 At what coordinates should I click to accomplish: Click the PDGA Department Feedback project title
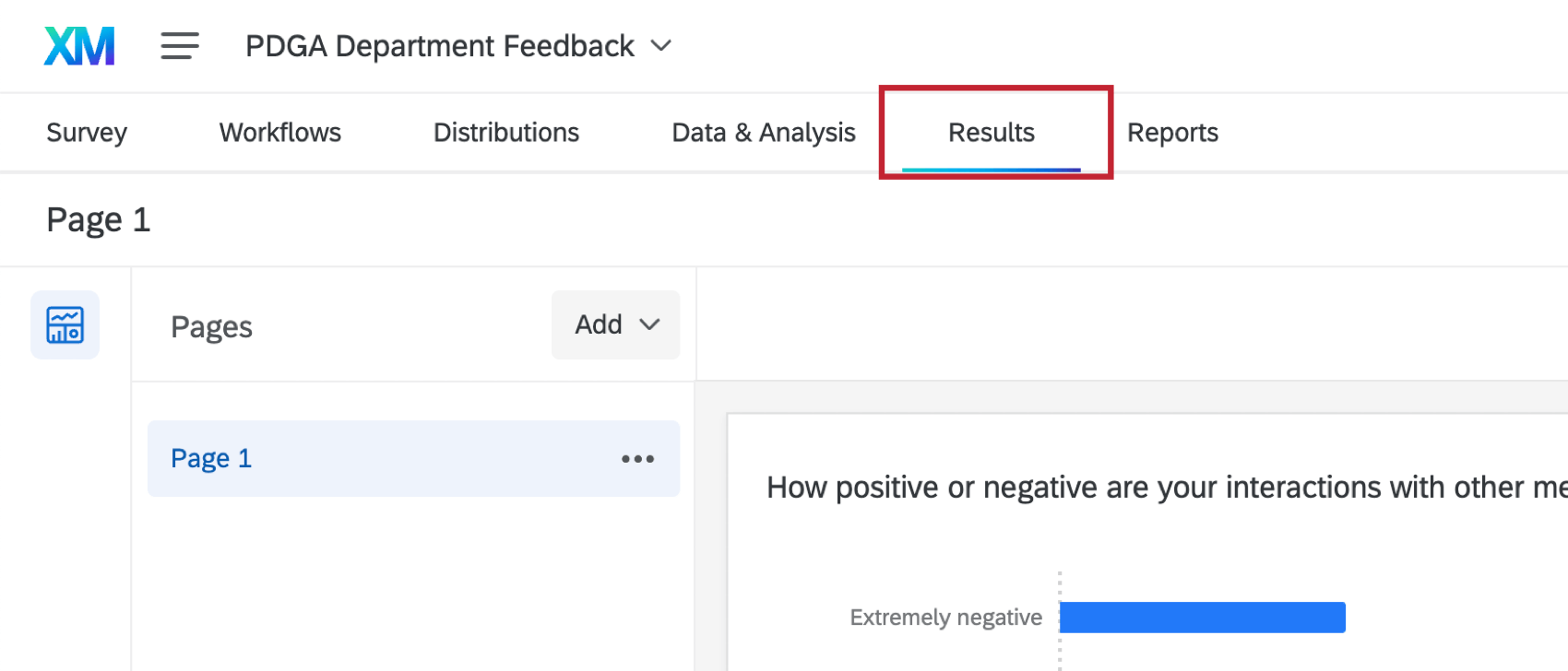[439, 46]
